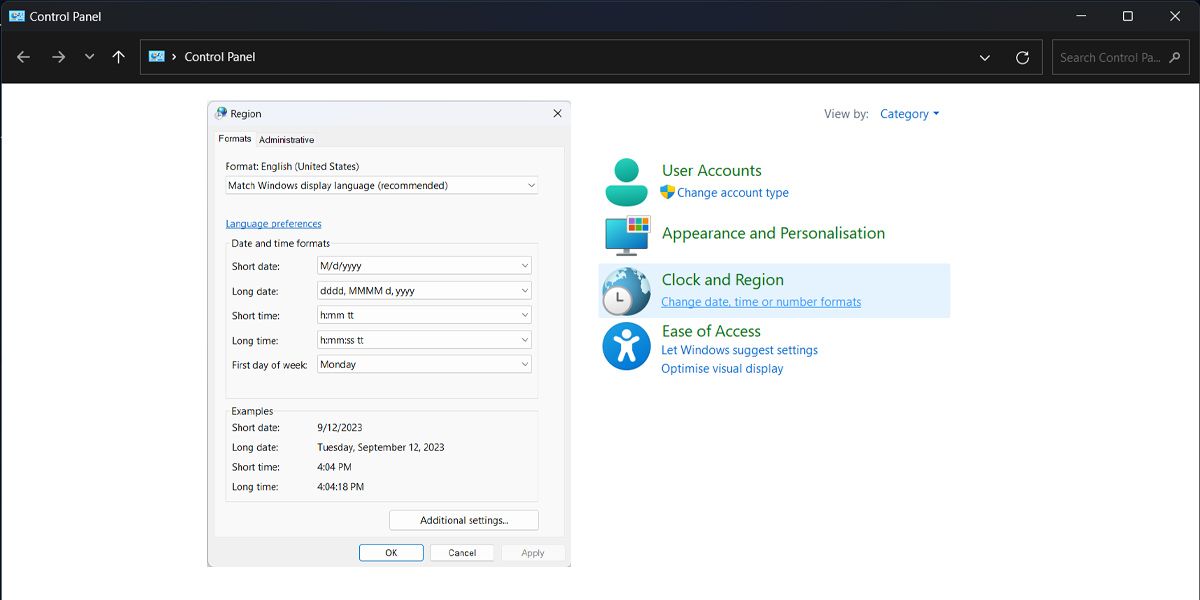Go up one folder level
1200x600 pixels.
pyautogui.click(x=118, y=57)
